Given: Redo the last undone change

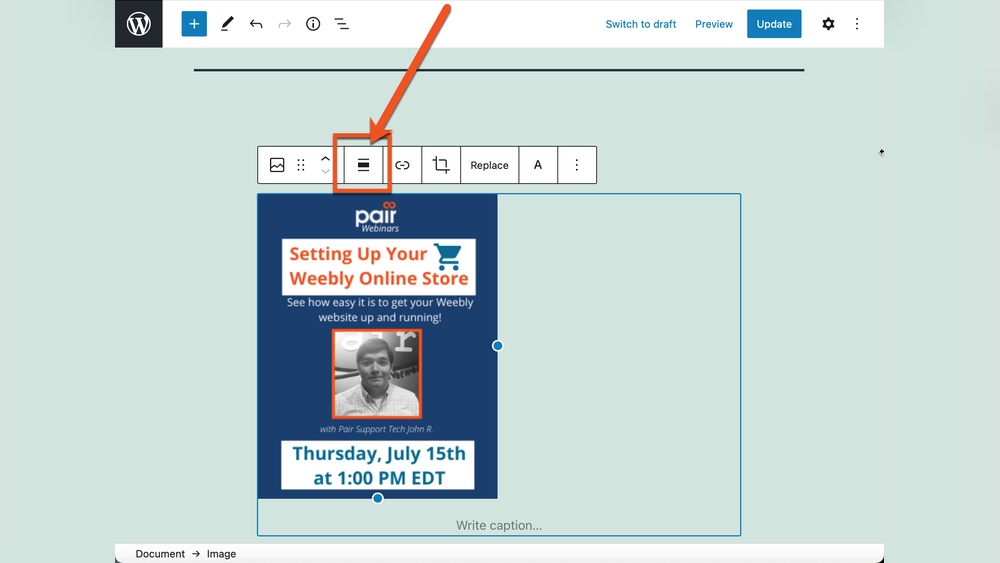Looking at the screenshot, I should (284, 24).
